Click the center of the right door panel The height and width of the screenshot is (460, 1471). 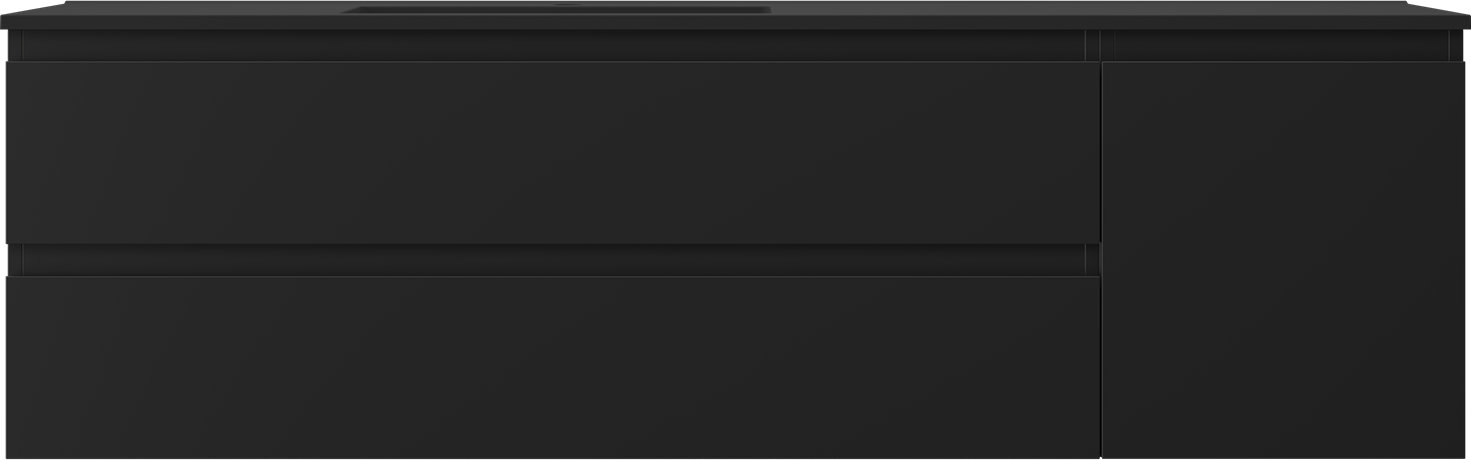coord(1284,260)
